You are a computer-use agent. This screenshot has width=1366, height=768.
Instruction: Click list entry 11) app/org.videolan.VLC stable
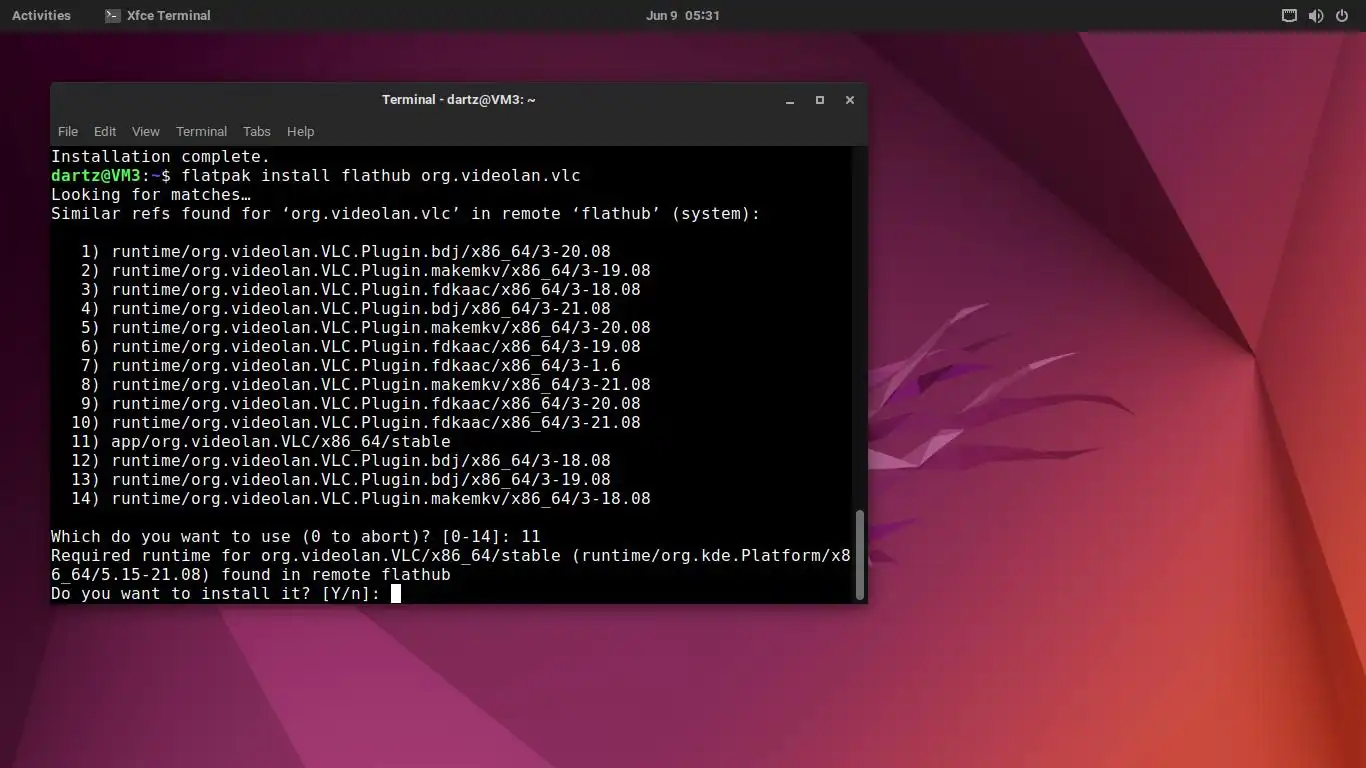pyautogui.click(x=261, y=442)
